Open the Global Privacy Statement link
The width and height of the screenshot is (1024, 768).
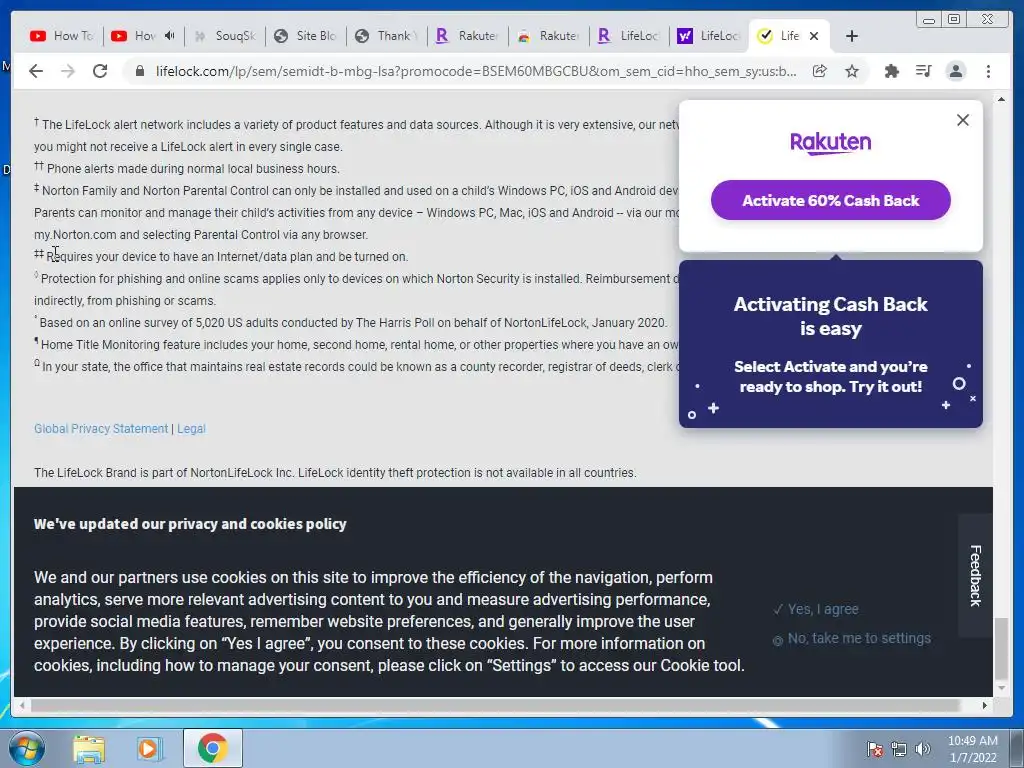(x=101, y=429)
